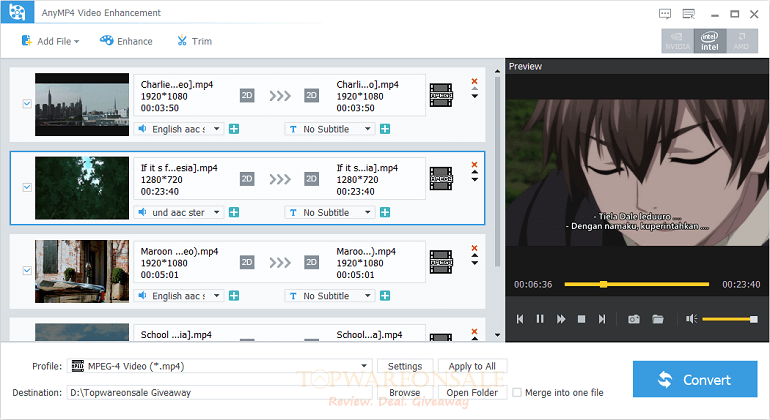Move Maroon video up in list
Viewport: 770px width, 420px height.
[474, 255]
